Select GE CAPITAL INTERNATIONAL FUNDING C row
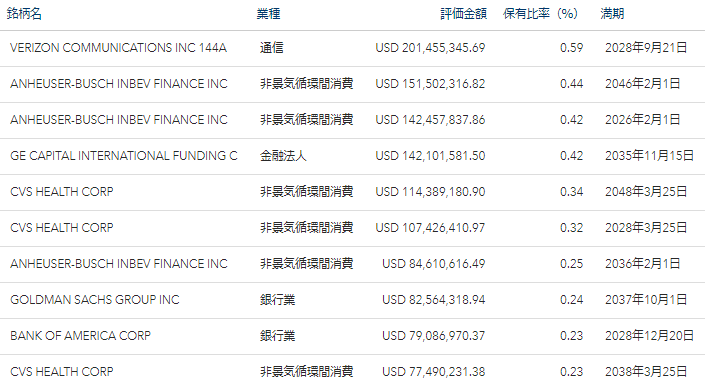The width and height of the screenshot is (718, 387). (x=352, y=156)
